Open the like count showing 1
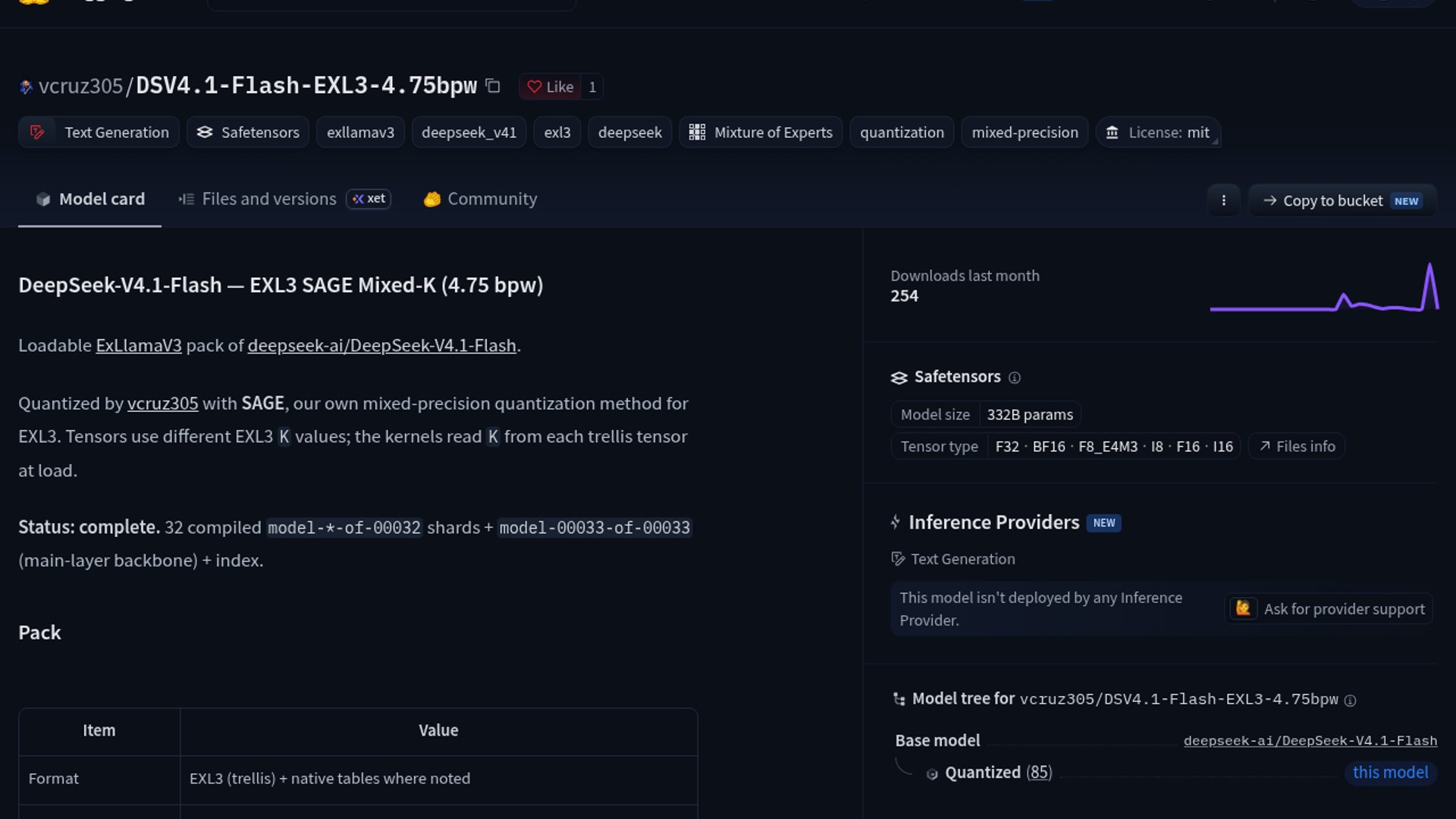Viewport: 1456px width, 819px height. pyautogui.click(x=592, y=86)
